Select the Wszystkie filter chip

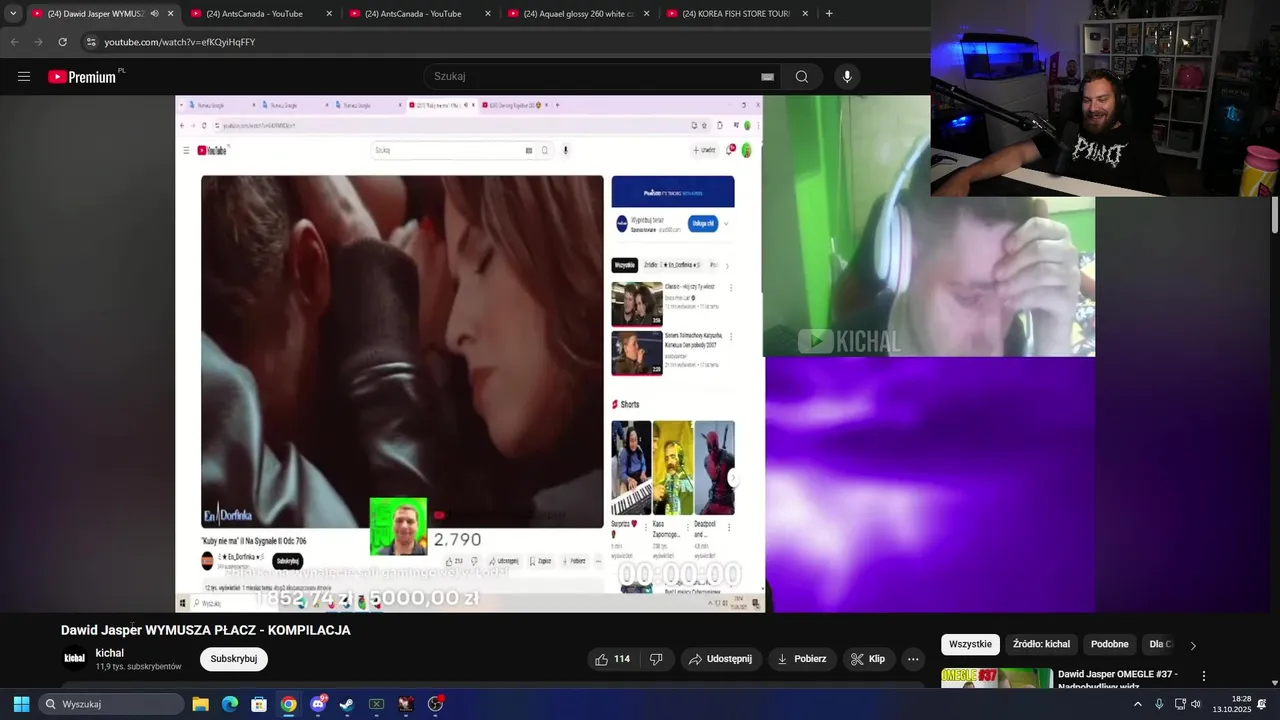(970, 645)
